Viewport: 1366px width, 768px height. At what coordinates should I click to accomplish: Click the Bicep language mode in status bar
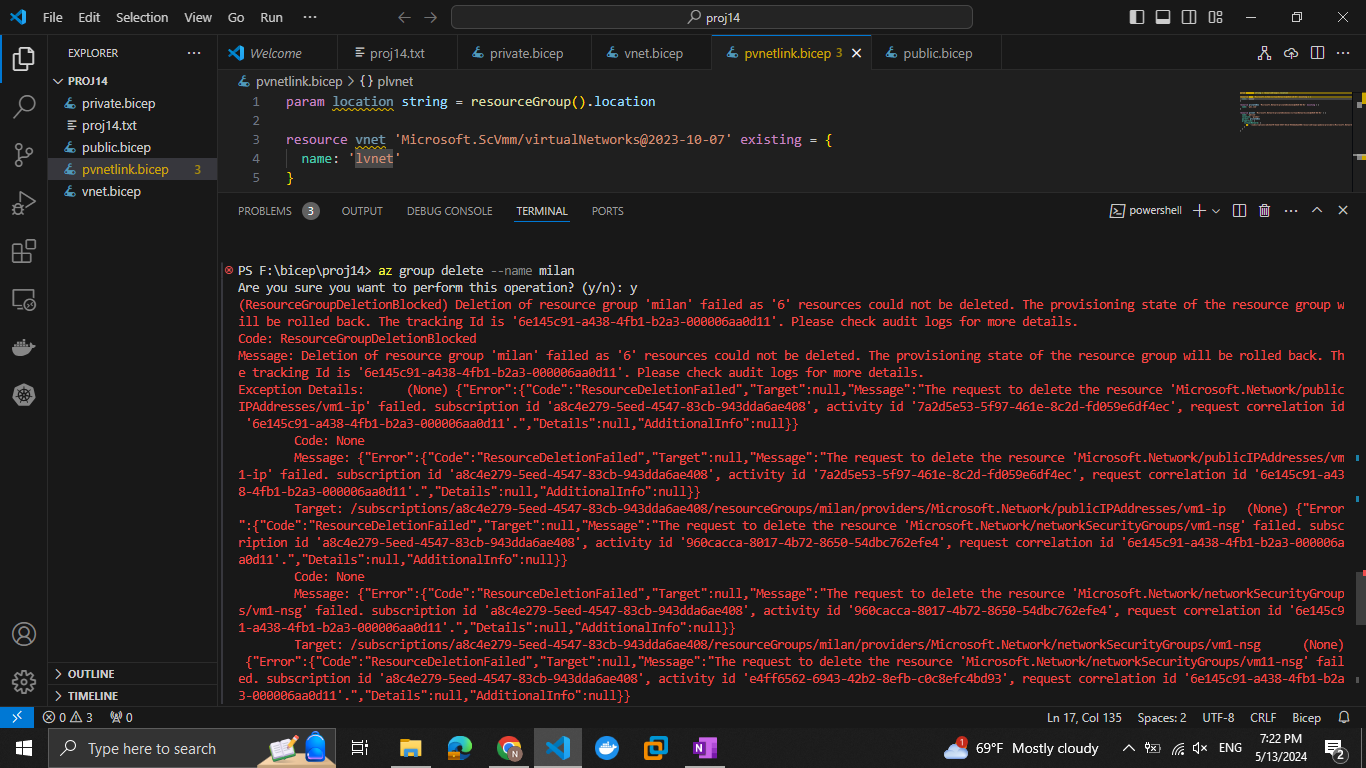point(1306,717)
